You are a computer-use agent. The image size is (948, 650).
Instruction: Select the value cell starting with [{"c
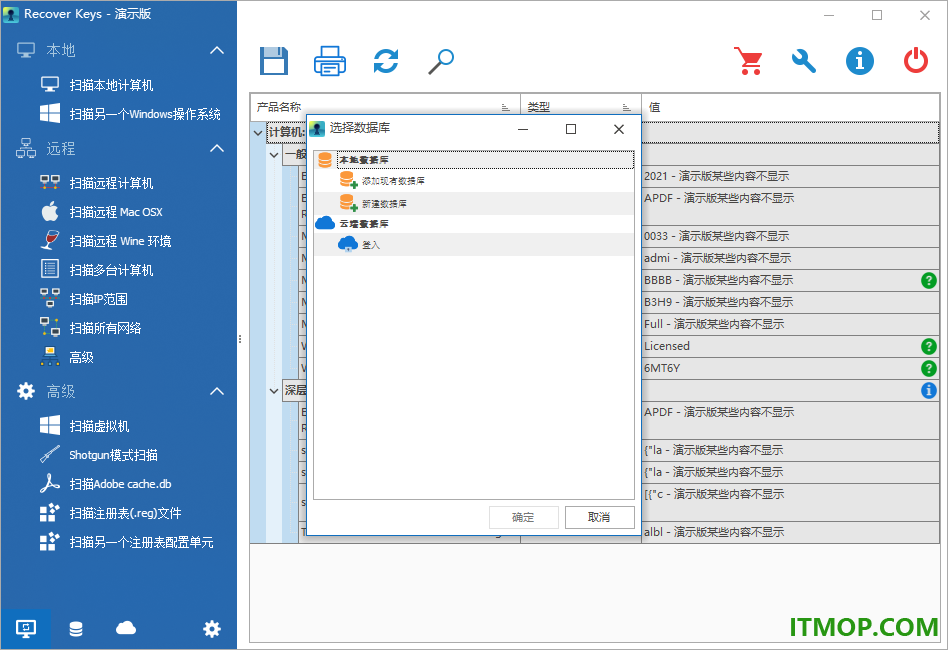coord(790,502)
